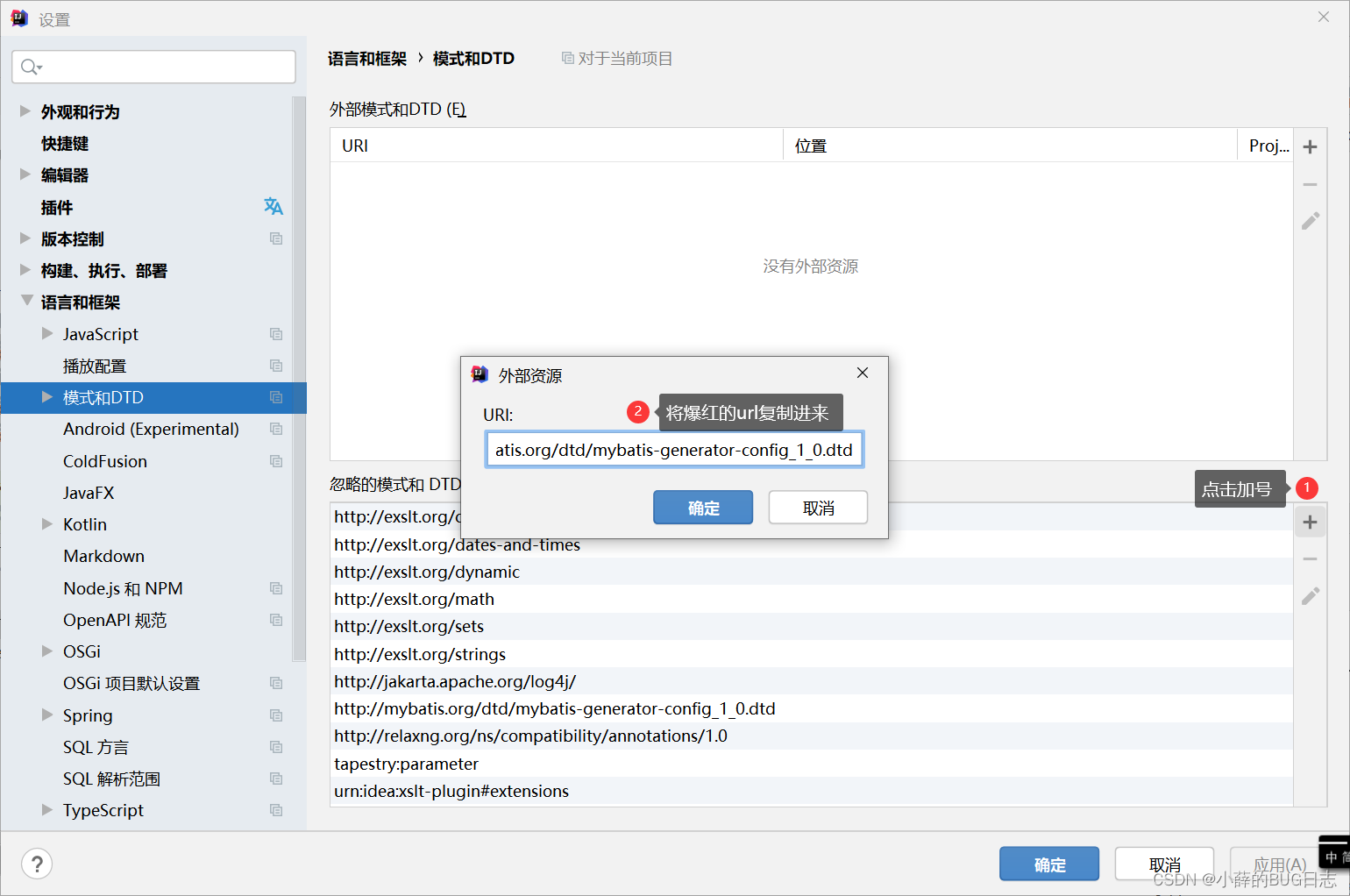Click the project-level icon beside OSGi 项目默认设置
The image size is (1350, 896).
coord(276,683)
